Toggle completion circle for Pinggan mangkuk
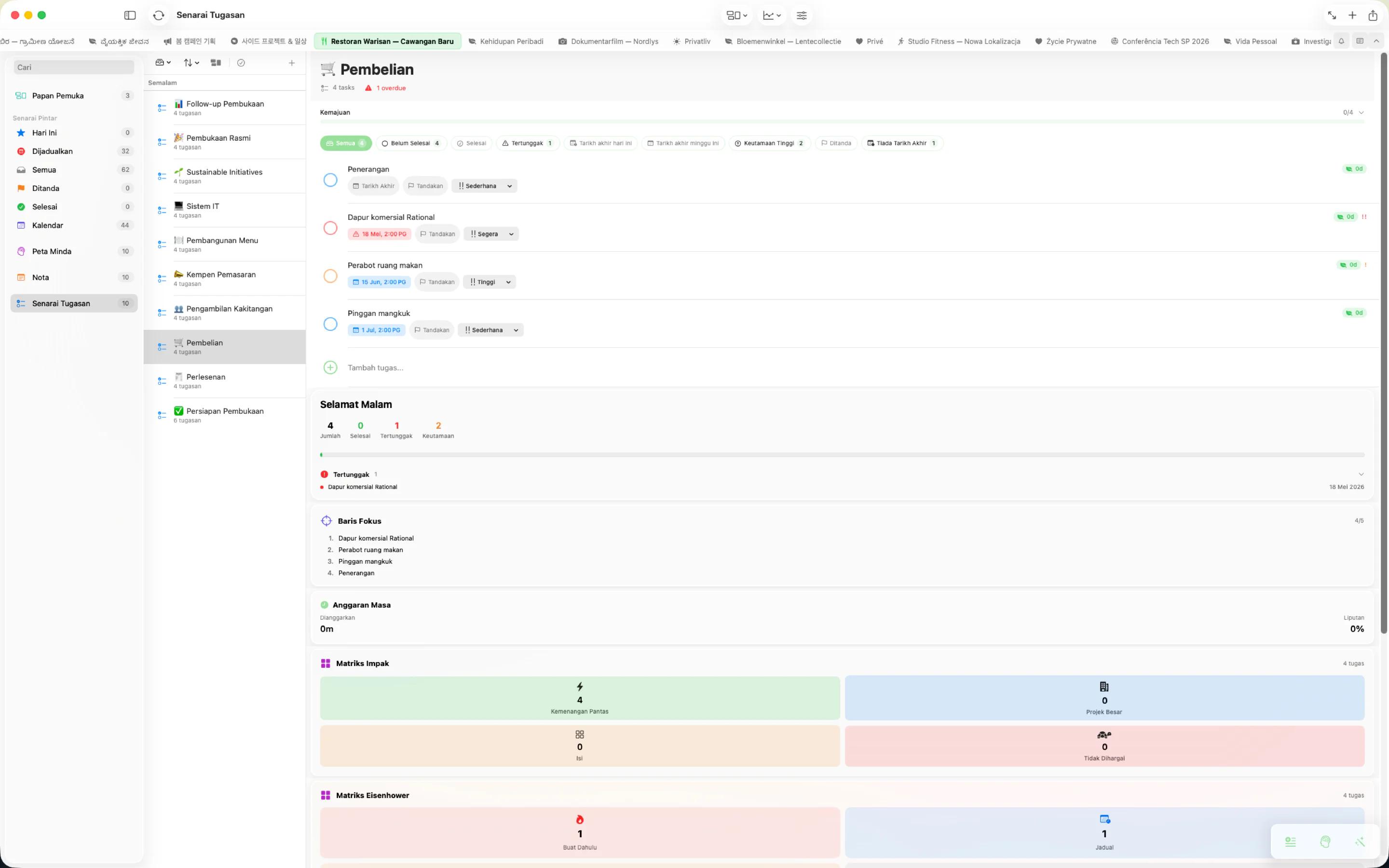Image resolution: width=1389 pixels, height=868 pixels. tap(330, 325)
